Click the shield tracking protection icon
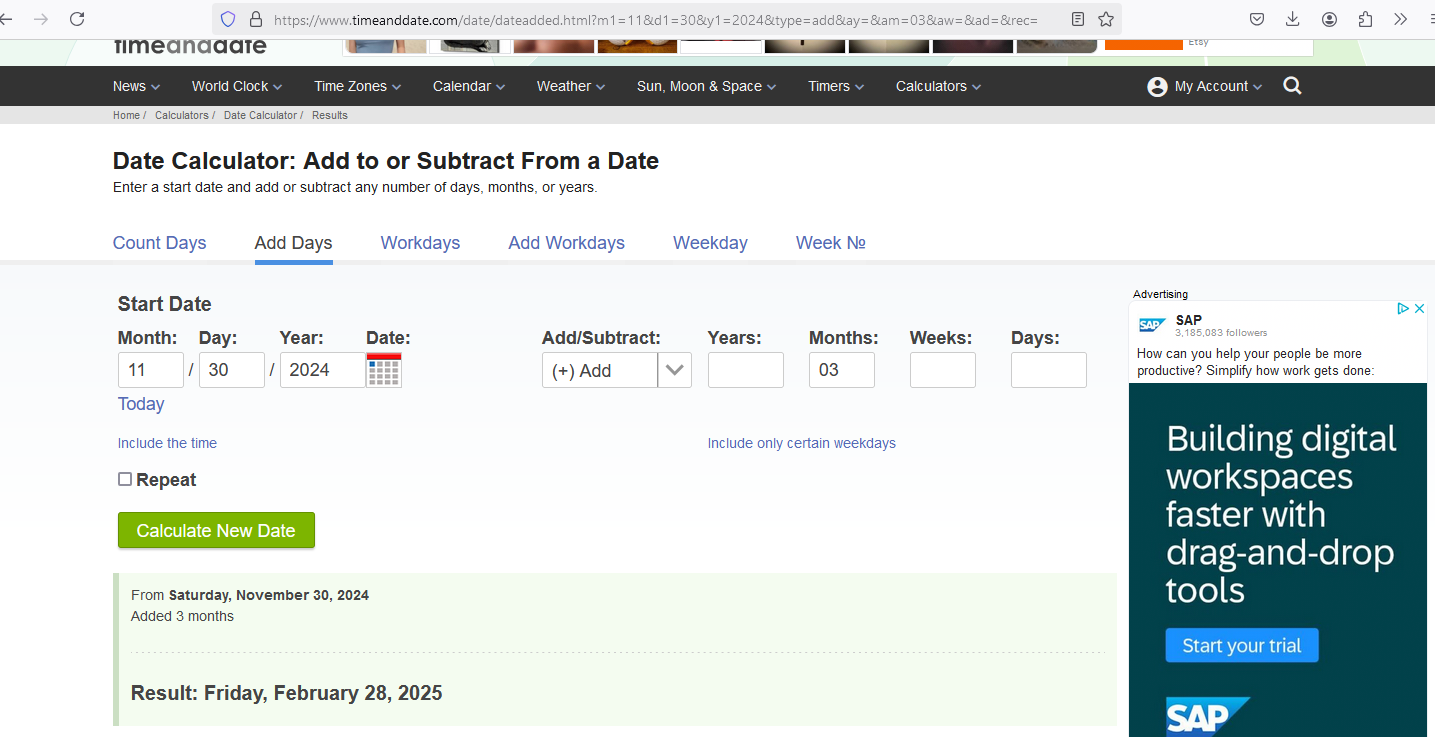Screen dimensions: 1435x737 (228, 19)
